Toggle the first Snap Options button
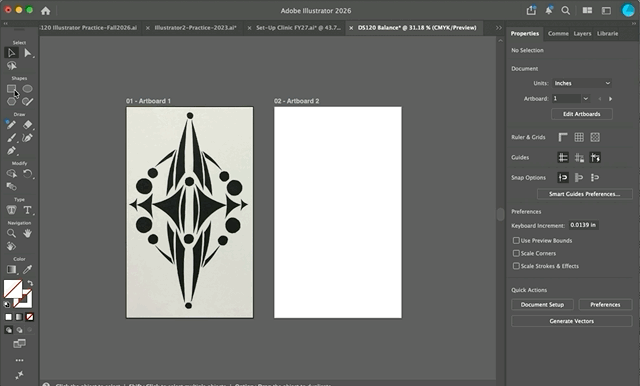Image resolution: width=640 pixels, height=386 pixels. tap(563, 177)
